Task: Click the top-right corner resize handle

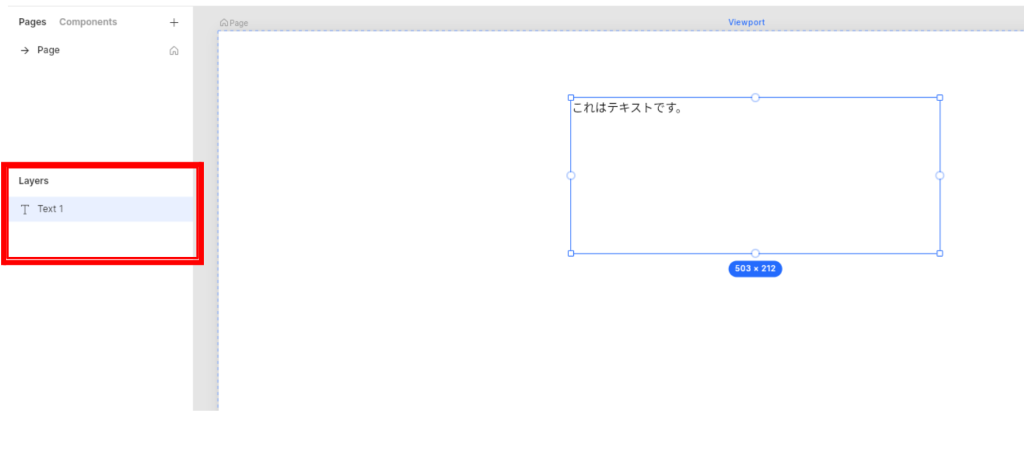Action: [x=939, y=98]
